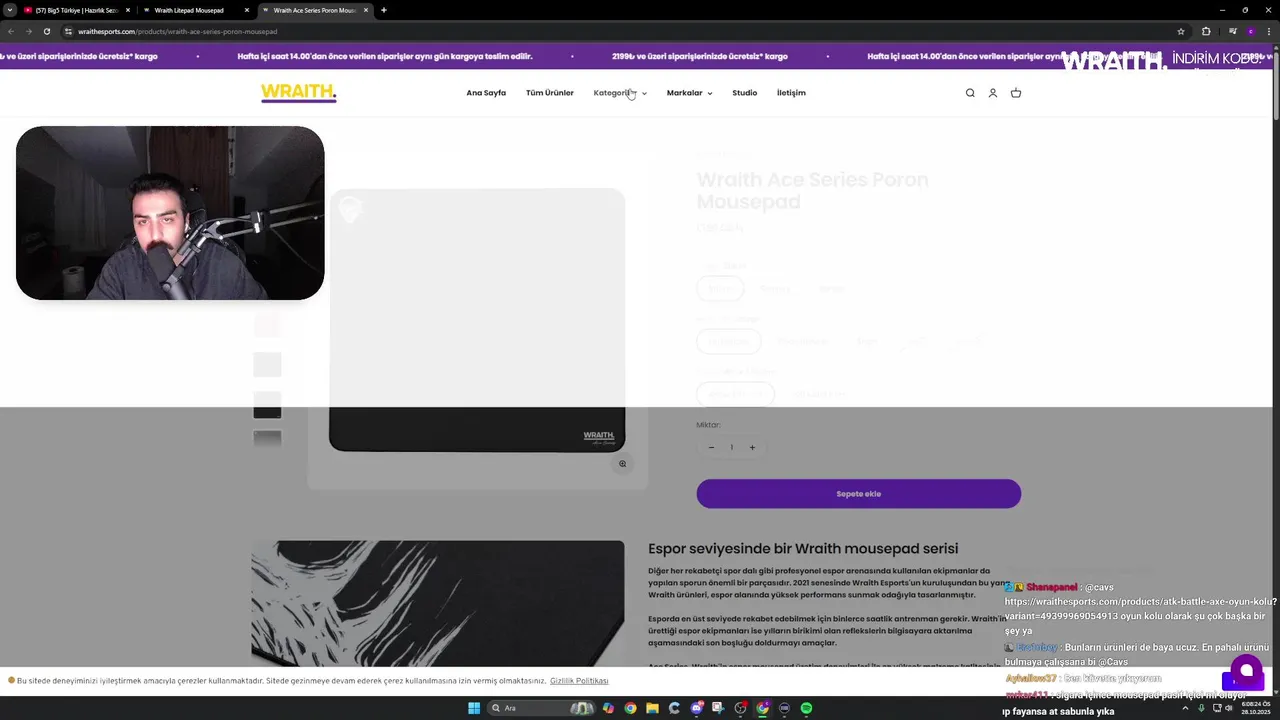
Task: Click the 'Espor seviyesinde bir Wraith mousepad serisi' heading
Action: point(803,548)
